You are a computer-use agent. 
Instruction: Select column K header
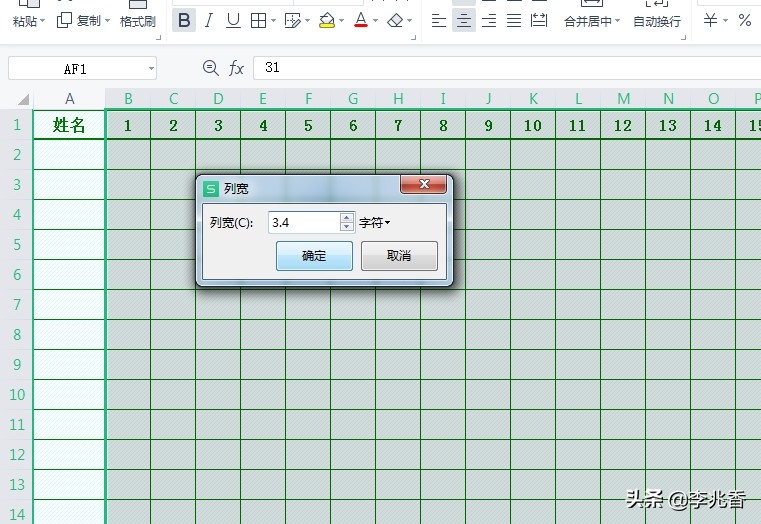533,99
